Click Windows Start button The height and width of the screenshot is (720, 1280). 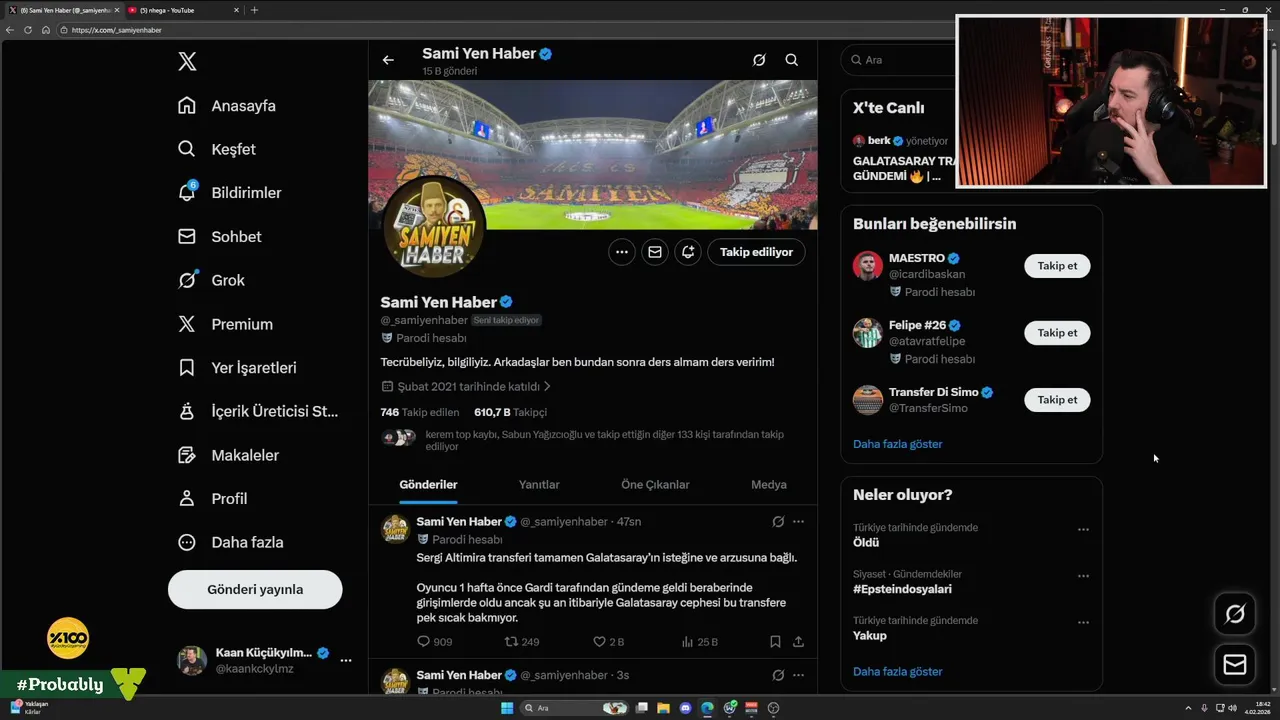(507, 708)
